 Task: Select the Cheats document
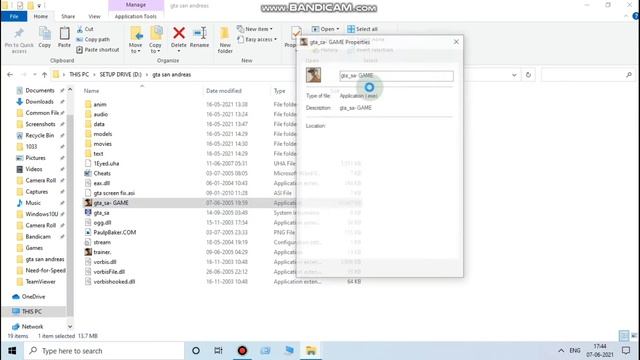coord(102,173)
